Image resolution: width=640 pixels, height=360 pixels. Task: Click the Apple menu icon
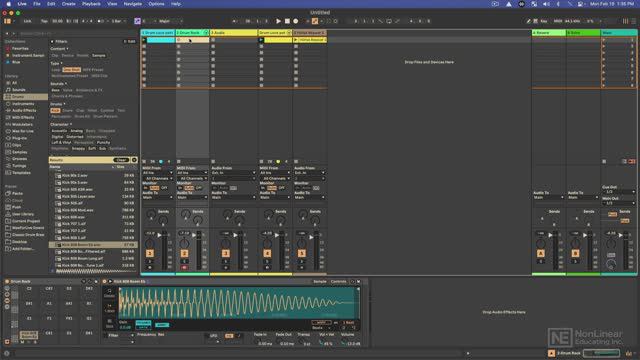coord(9,4)
